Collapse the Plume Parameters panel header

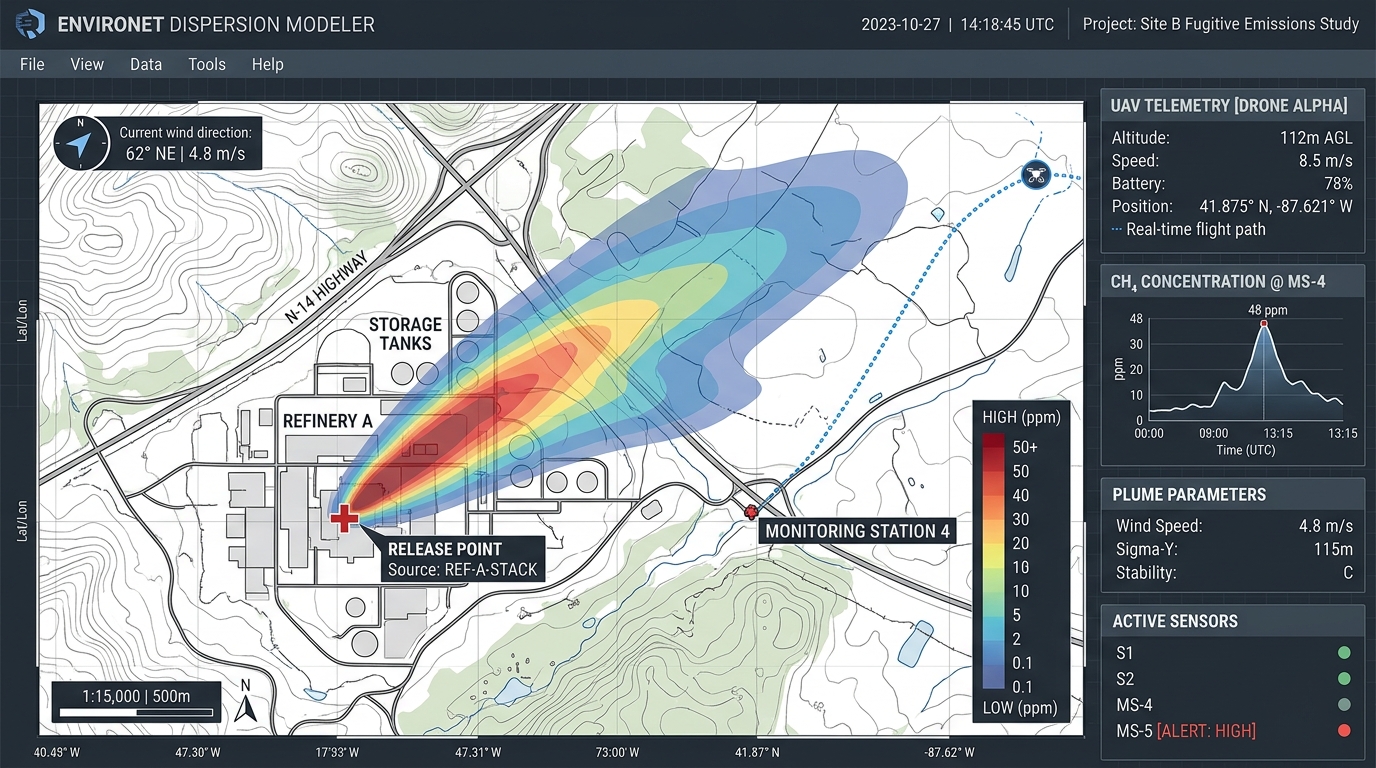coord(1232,494)
